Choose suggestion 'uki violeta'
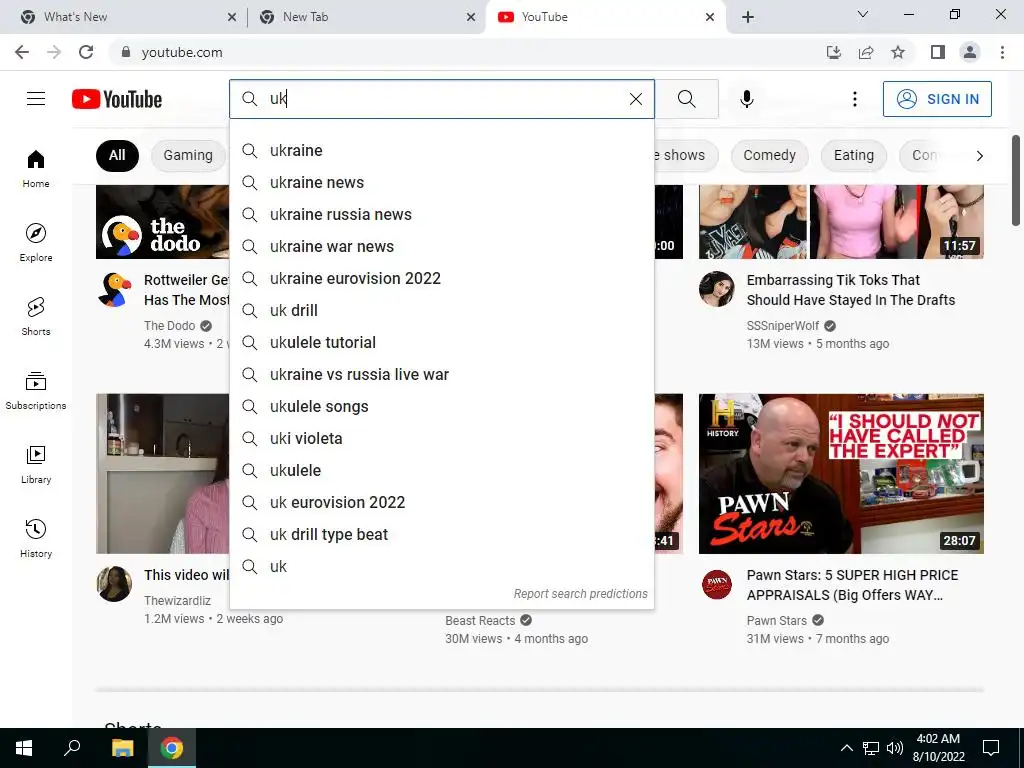 (x=442, y=438)
